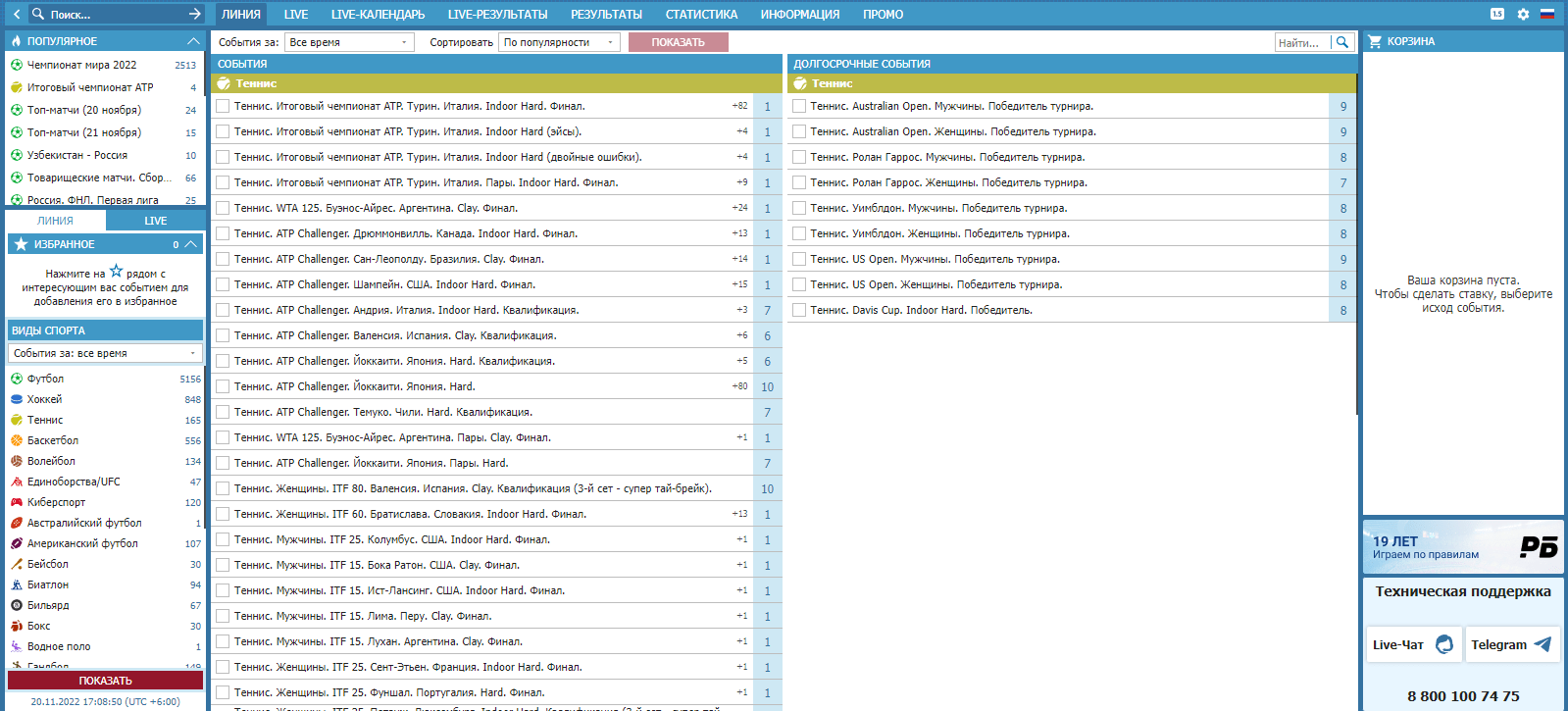This screenshot has width=1568, height=711.
Task: Open Чемпионат мира 2022 link
Action: pos(82,65)
